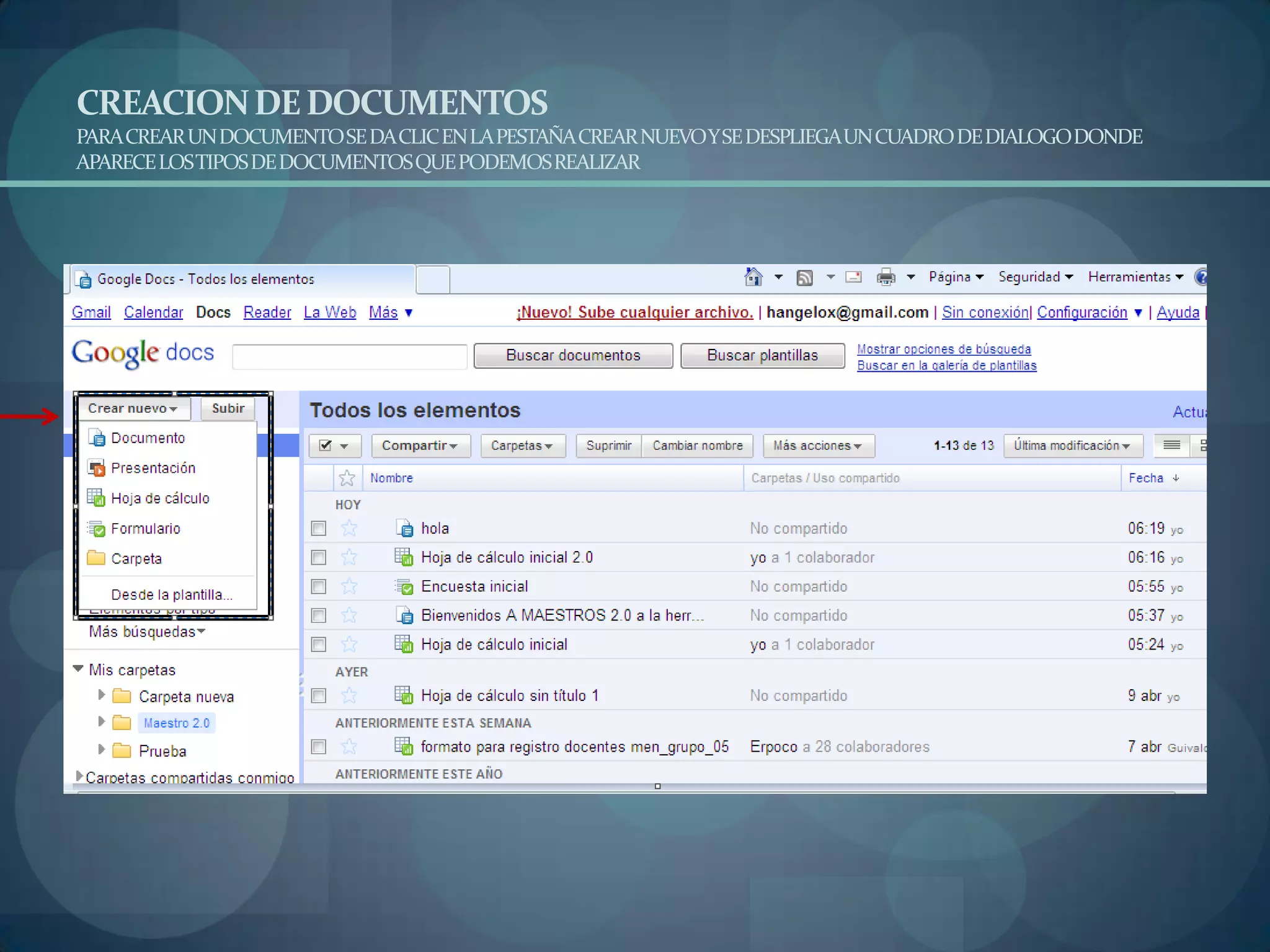Screen dimensions: 1270x952
Task: Click the printer icon in browser toolbar
Action: point(886,277)
